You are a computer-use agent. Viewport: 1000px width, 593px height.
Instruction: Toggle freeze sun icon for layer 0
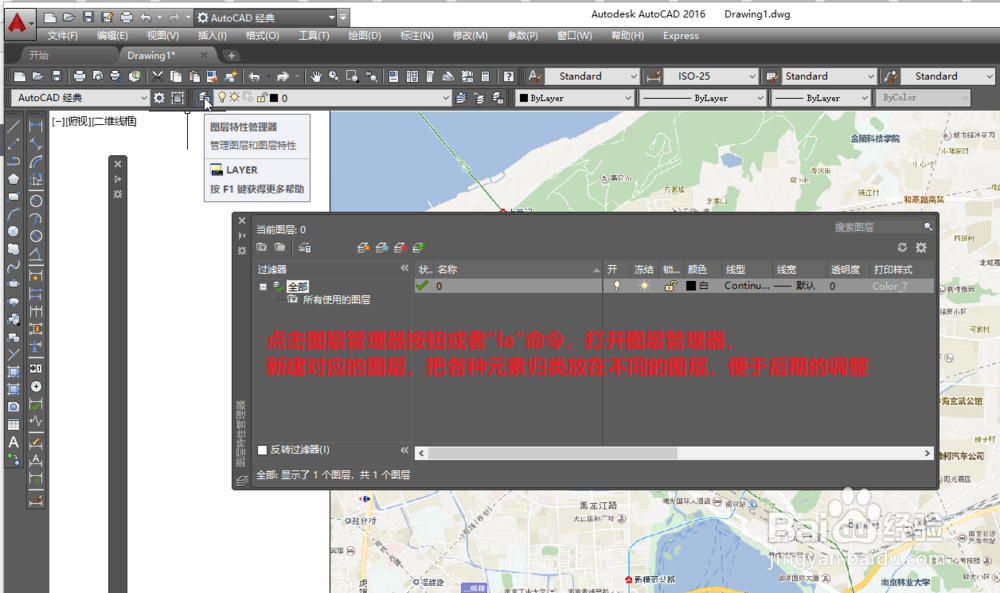tap(644, 286)
